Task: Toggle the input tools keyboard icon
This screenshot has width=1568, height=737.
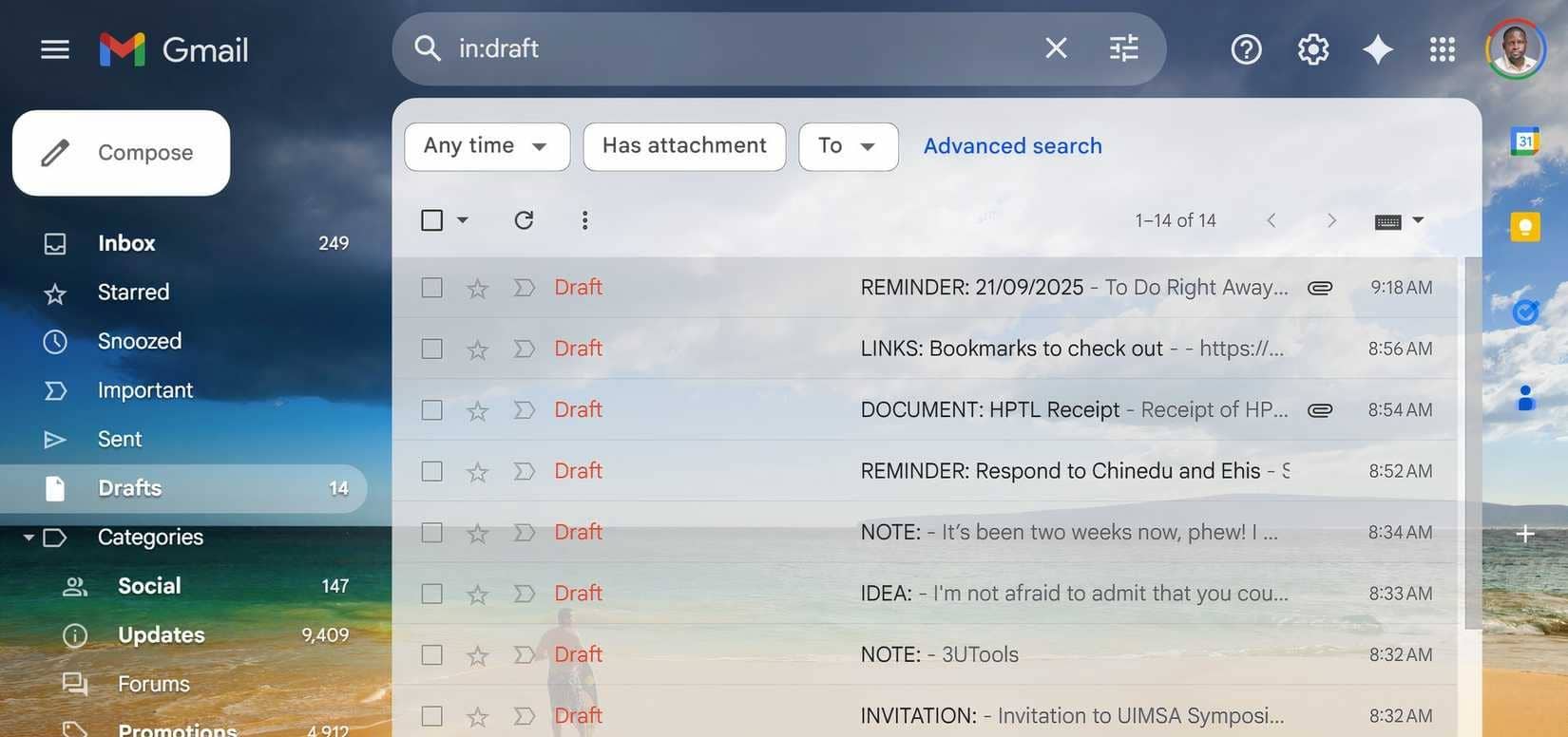Action: (x=1387, y=221)
